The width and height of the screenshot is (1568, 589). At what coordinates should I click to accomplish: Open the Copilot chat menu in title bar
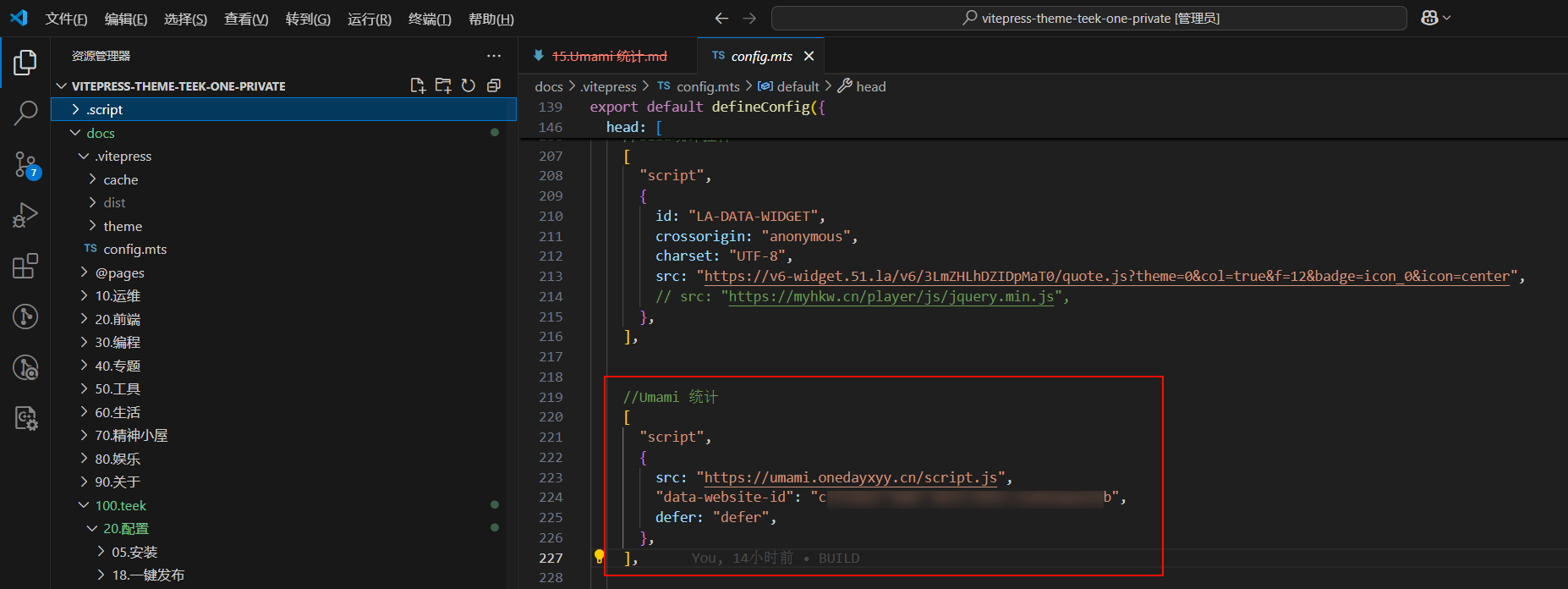[1435, 18]
